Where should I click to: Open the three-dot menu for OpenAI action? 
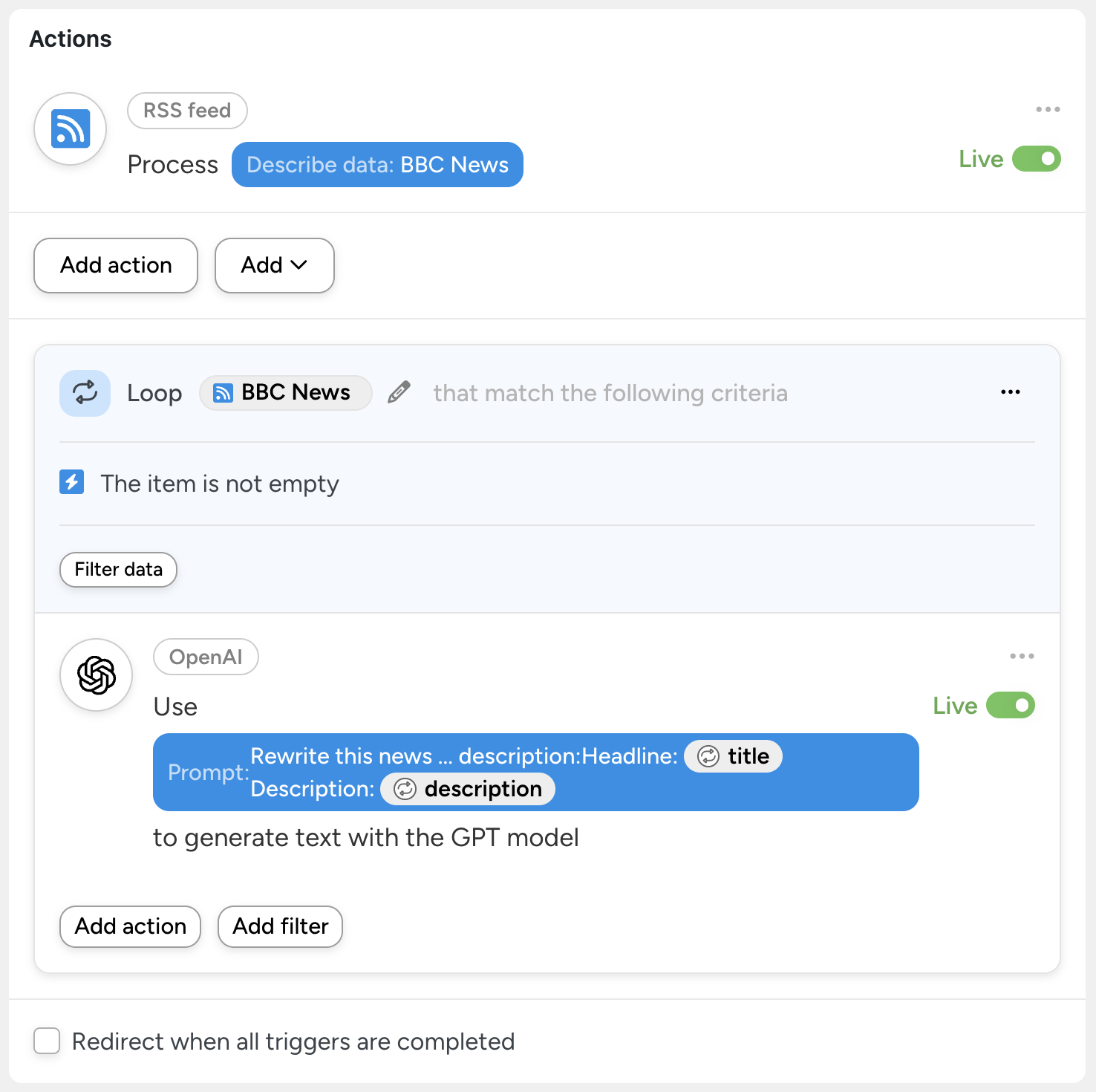[1022, 656]
